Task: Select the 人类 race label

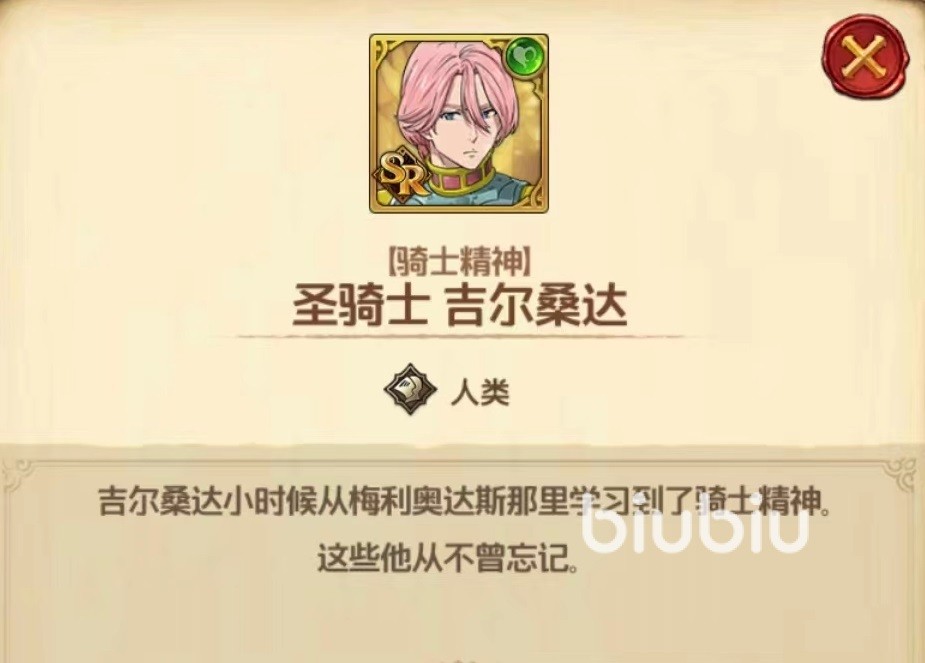Action: (x=480, y=392)
